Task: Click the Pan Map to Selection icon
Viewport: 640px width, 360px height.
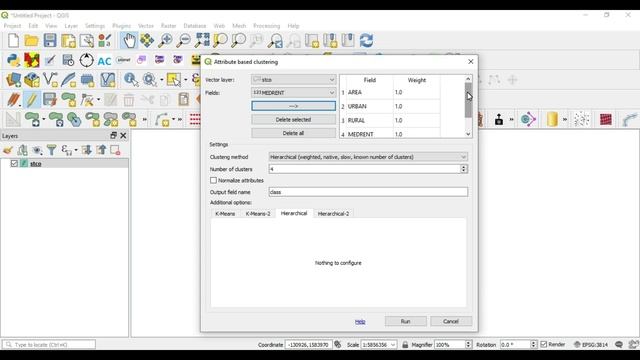Action: coord(147,40)
